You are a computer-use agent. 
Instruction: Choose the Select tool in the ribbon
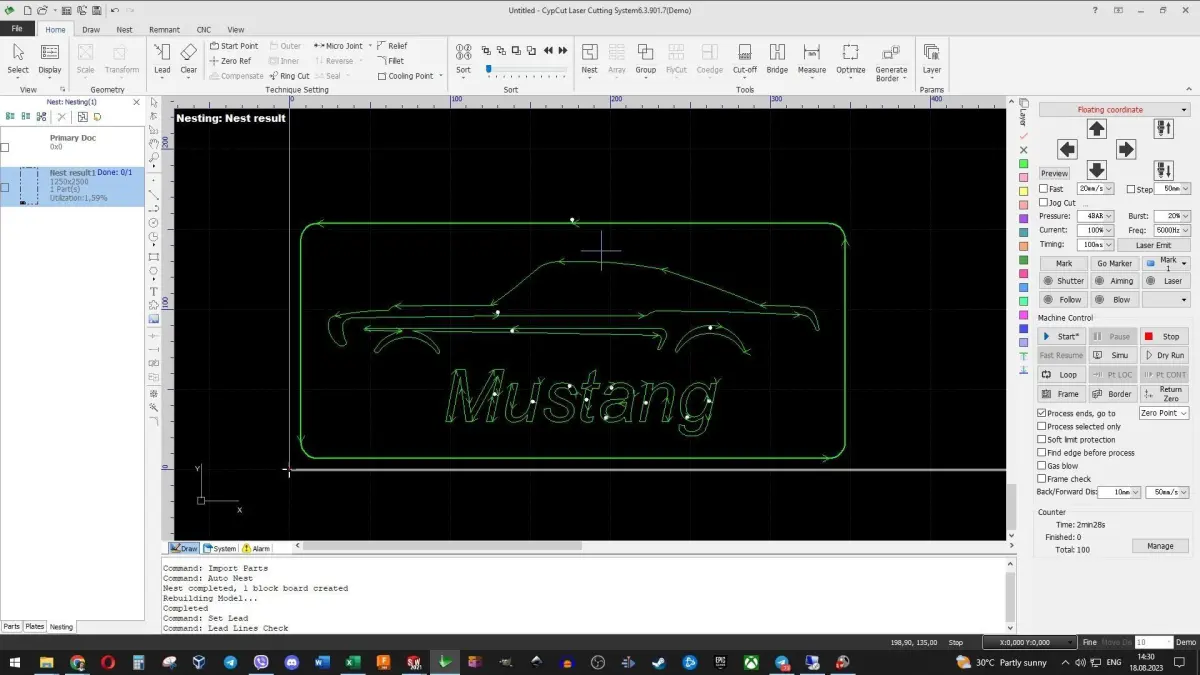[x=18, y=59]
